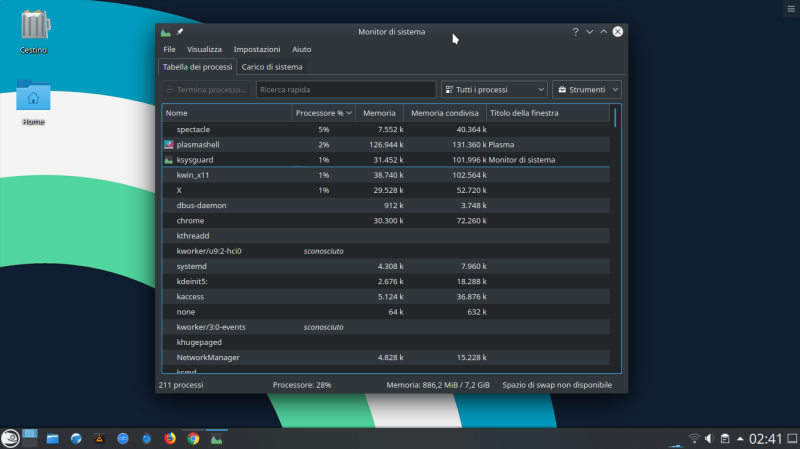Select the spectacle process row

(386, 130)
